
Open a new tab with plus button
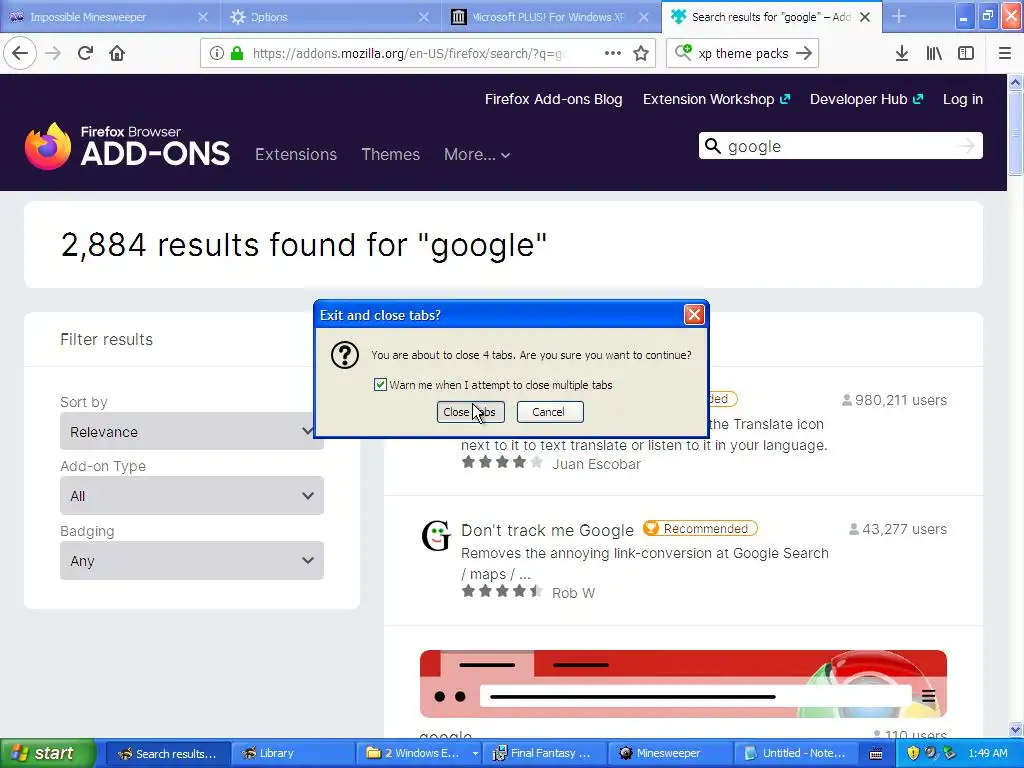(x=899, y=16)
